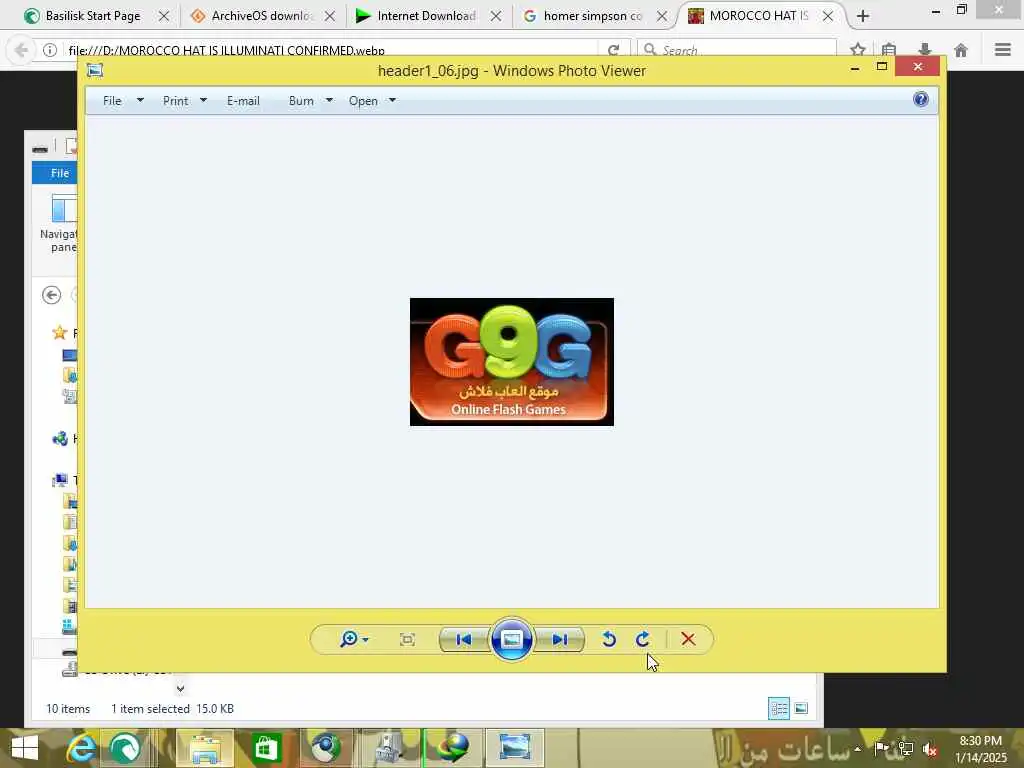Open the Action Center flag icon

click(881, 748)
